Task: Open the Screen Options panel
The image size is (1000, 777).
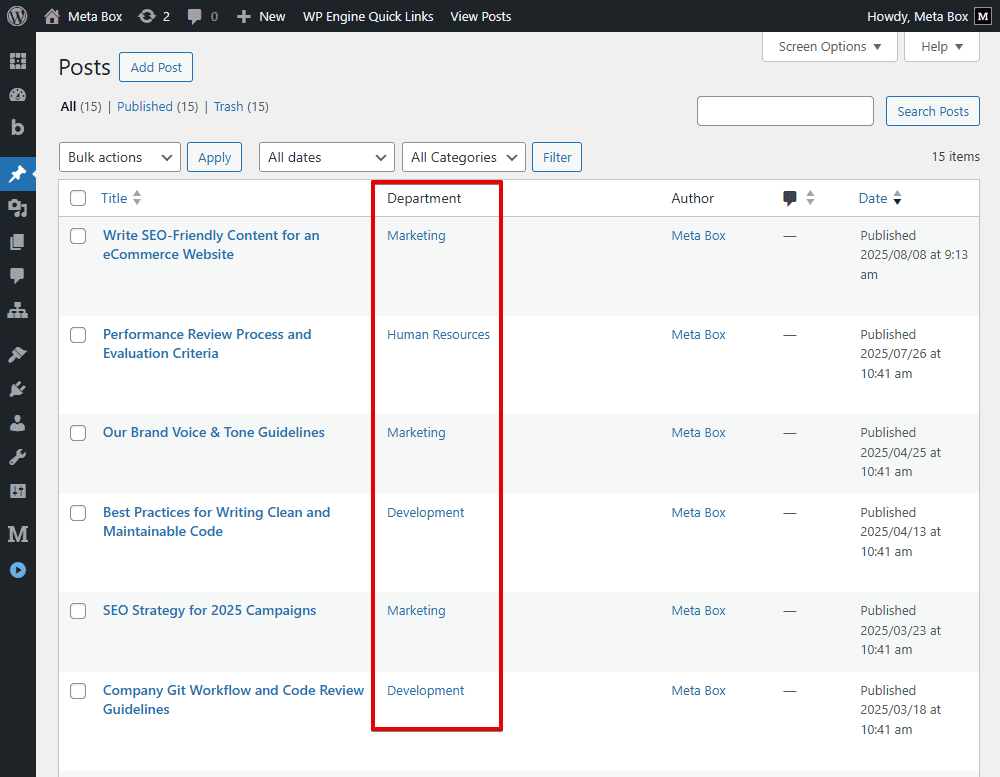Action: (x=829, y=46)
